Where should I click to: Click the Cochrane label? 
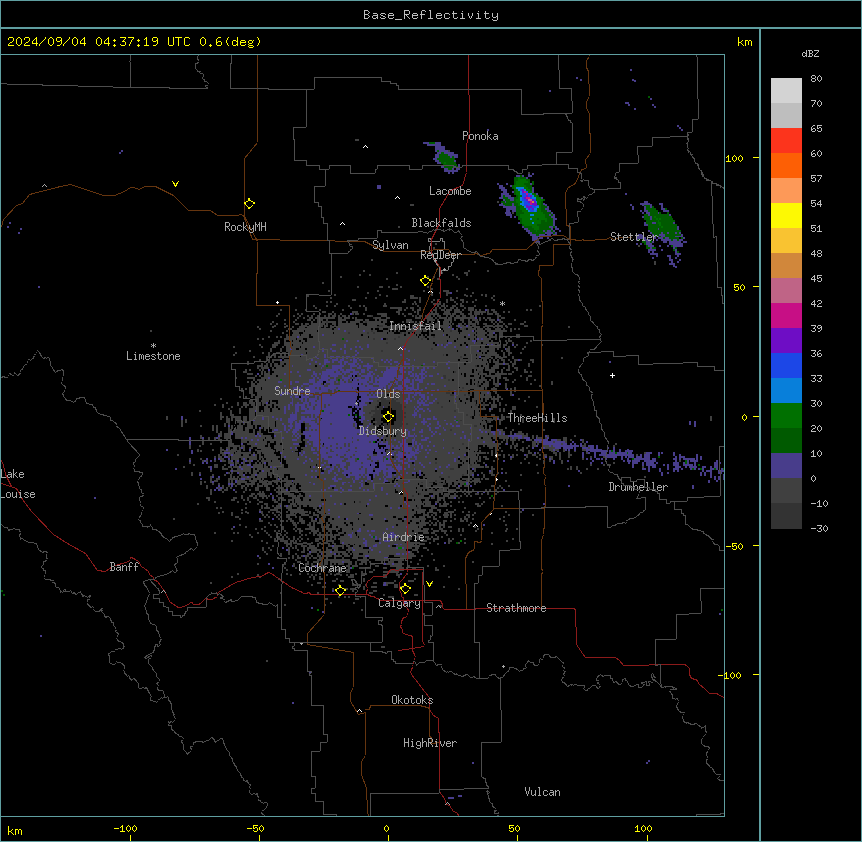322,568
